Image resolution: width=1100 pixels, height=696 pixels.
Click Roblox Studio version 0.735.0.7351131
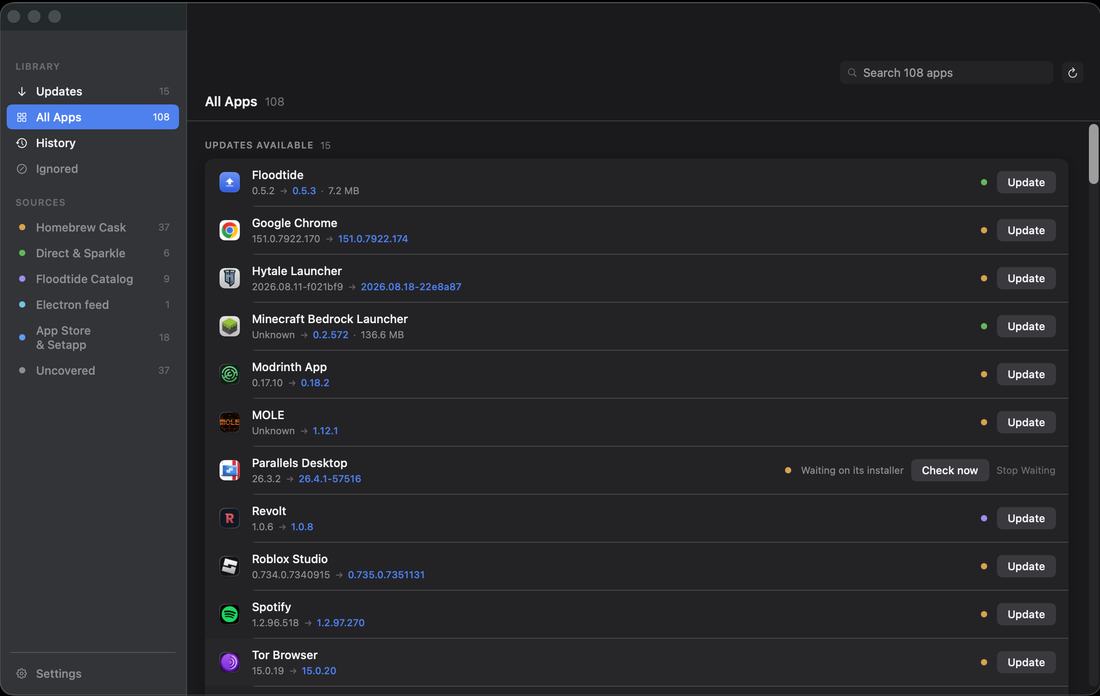[x=386, y=575]
